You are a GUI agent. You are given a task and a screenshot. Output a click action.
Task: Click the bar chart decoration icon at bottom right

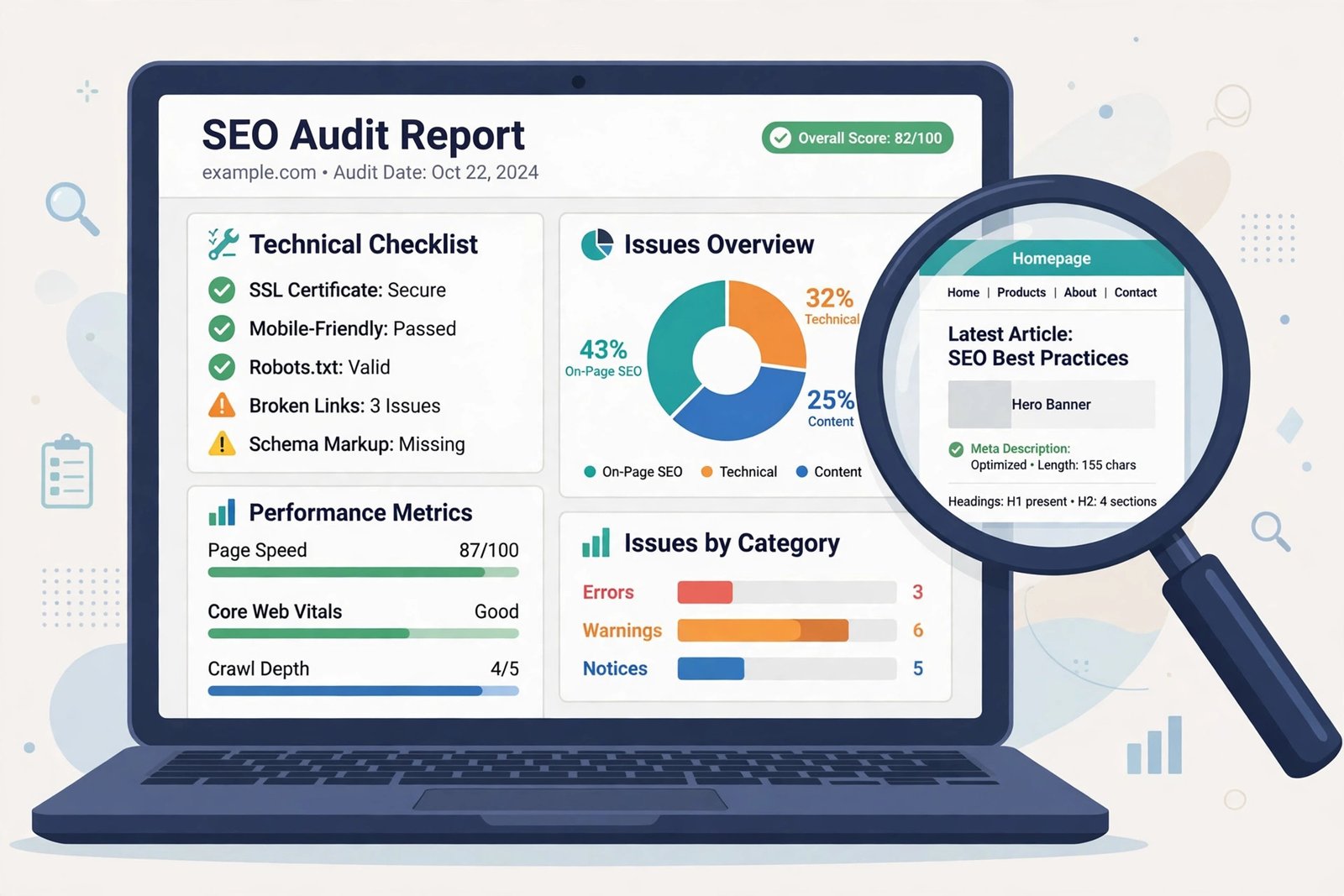(x=1155, y=745)
